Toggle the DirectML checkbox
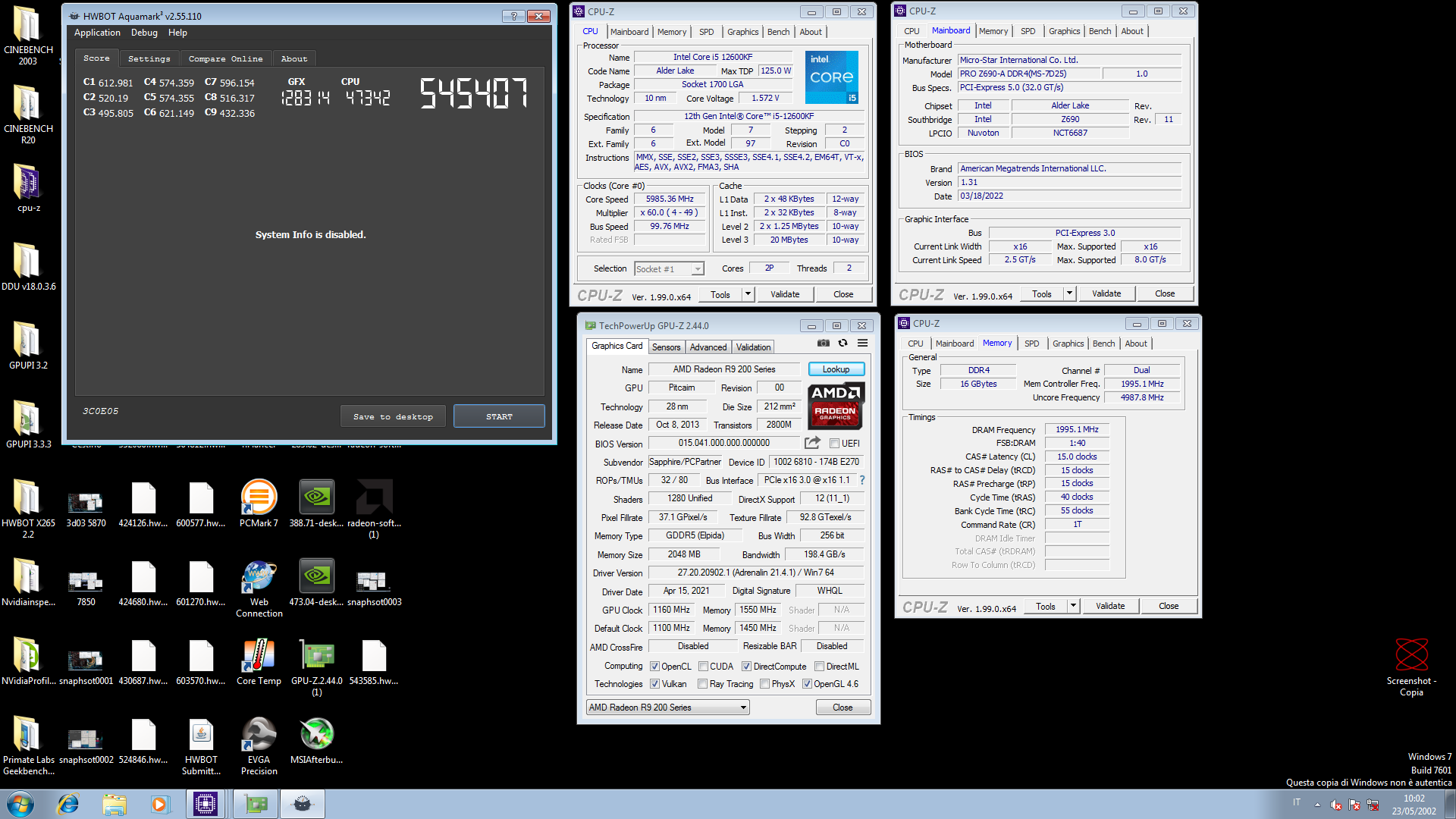This screenshot has height=819, width=1456. (x=819, y=667)
